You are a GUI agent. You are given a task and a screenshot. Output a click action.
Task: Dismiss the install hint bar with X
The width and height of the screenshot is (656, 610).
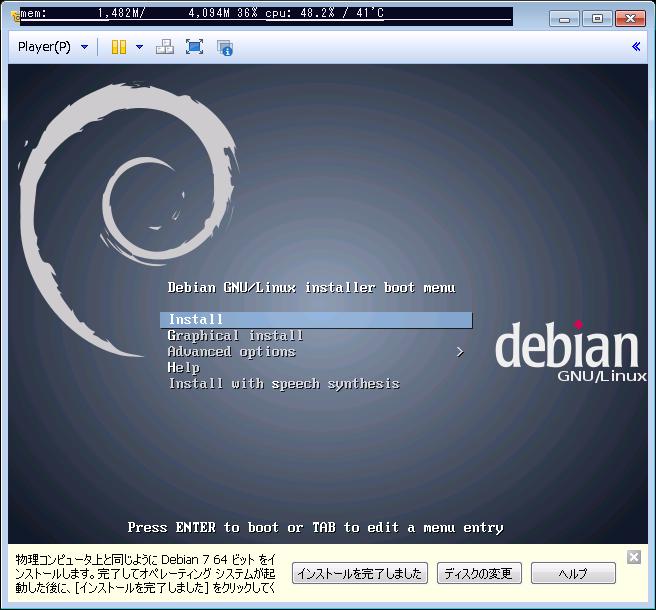coord(634,557)
